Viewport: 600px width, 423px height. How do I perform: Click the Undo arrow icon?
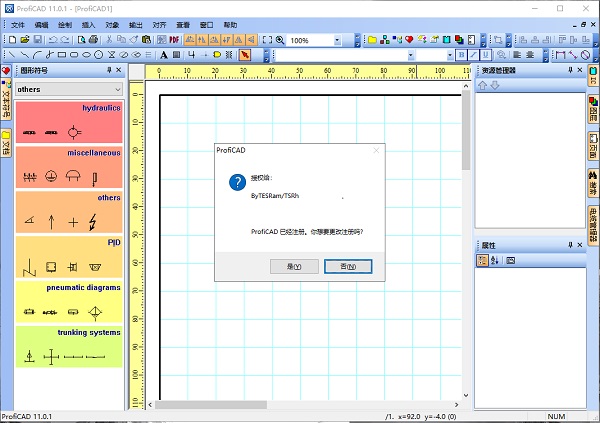(x=53, y=40)
